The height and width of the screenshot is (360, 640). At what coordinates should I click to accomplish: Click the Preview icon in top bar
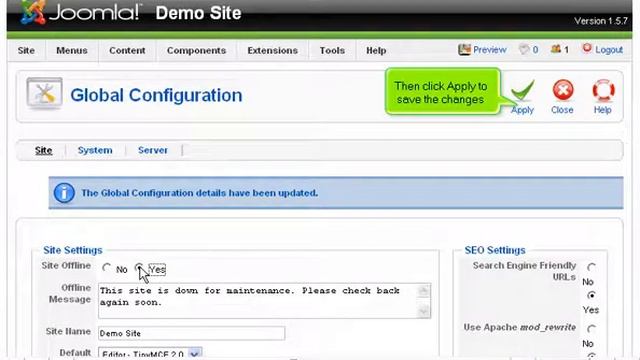[x=464, y=50]
